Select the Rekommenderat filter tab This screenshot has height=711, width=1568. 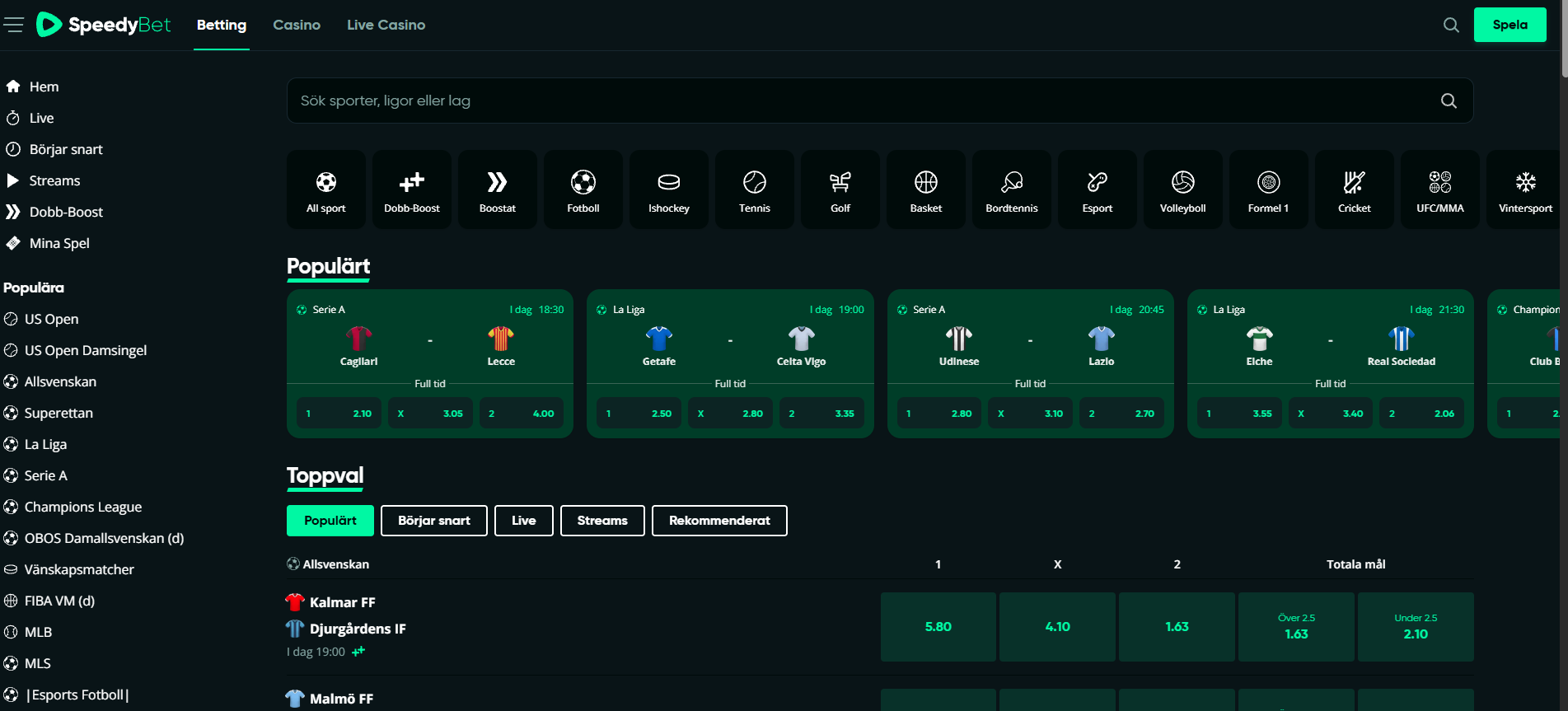(x=719, y=521)
